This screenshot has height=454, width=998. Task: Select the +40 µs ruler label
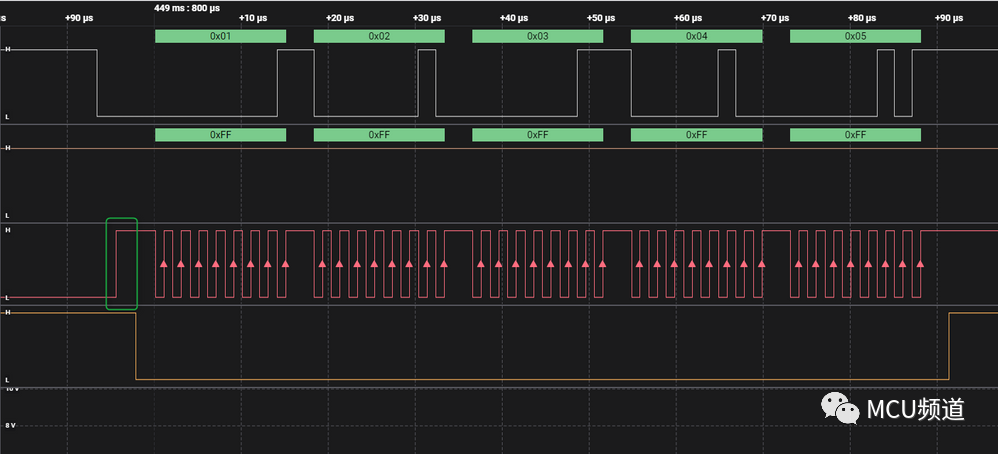pyautogui.click(x=514, y=18)
